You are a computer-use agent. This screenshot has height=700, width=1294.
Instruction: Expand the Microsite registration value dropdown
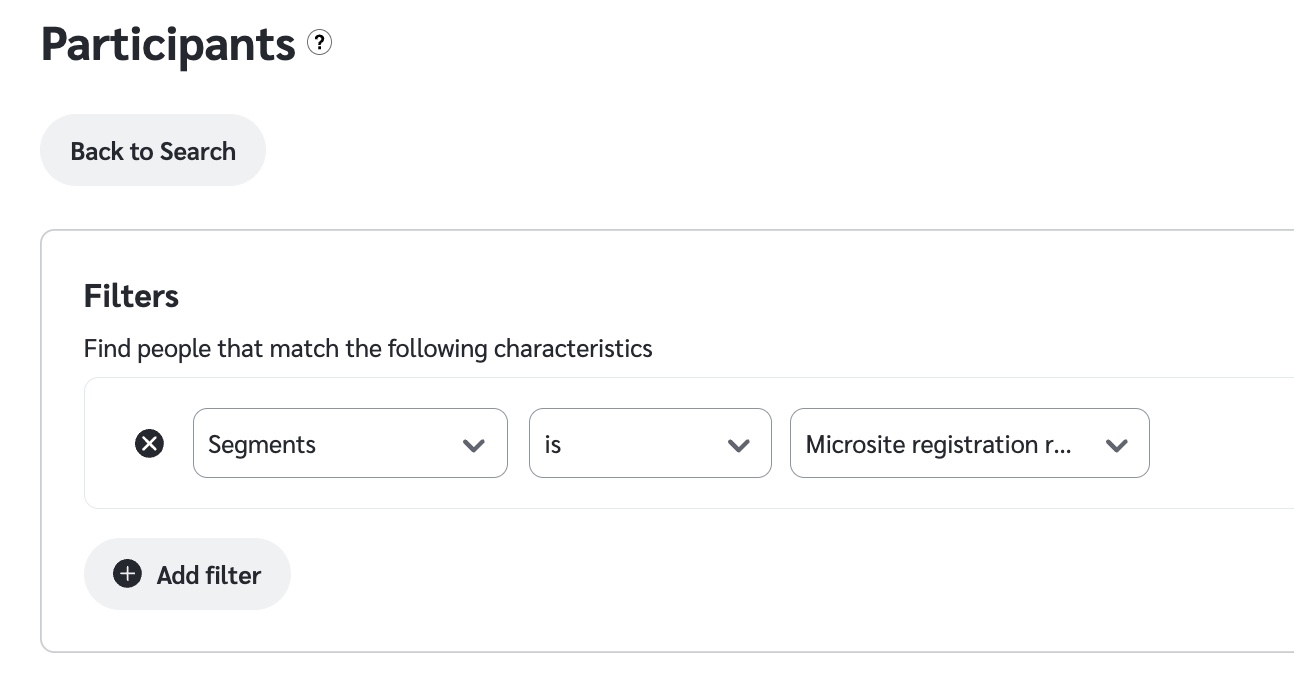click(x=969, y=443)
